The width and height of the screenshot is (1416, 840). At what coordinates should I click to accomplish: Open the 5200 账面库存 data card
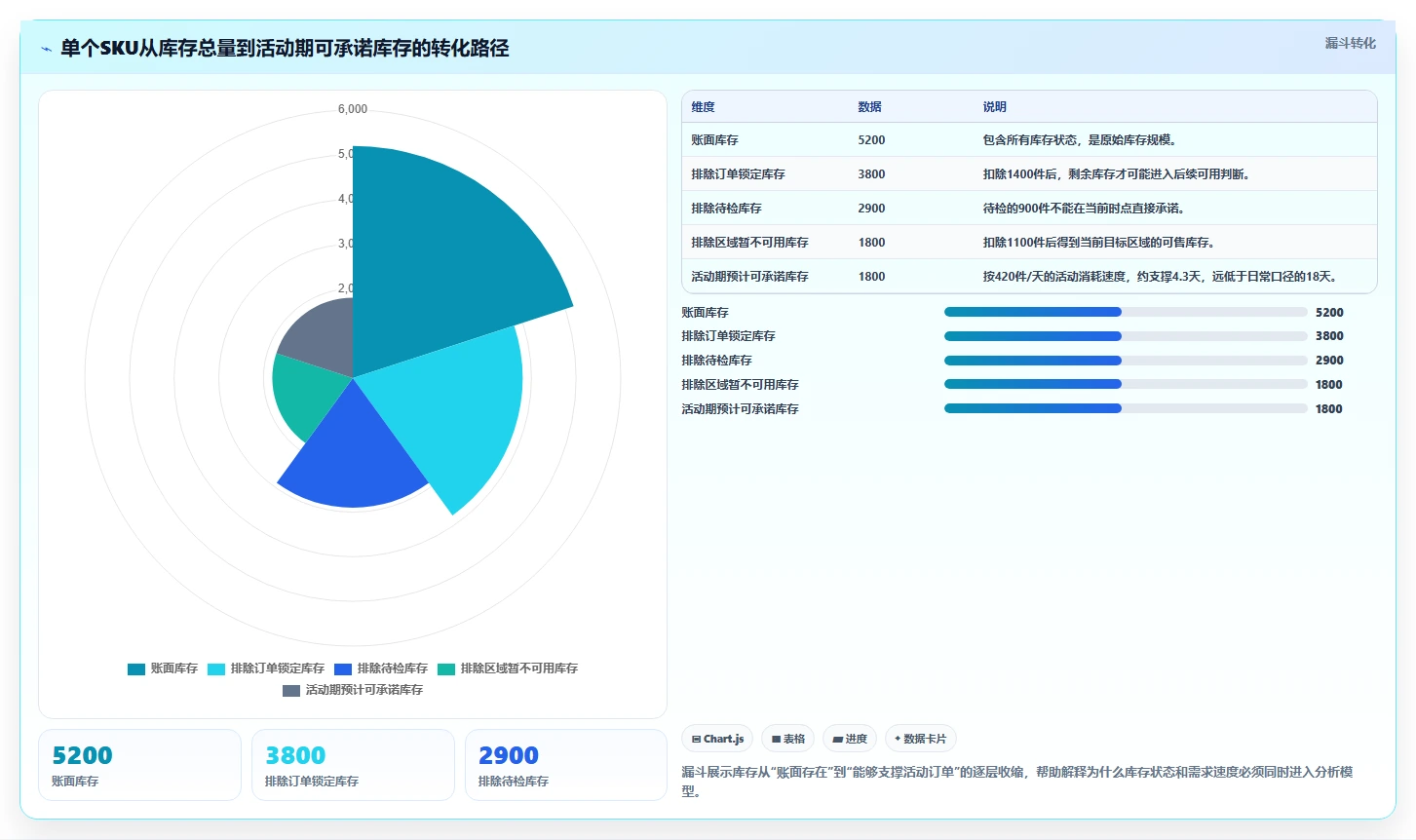tap(139, 765)
